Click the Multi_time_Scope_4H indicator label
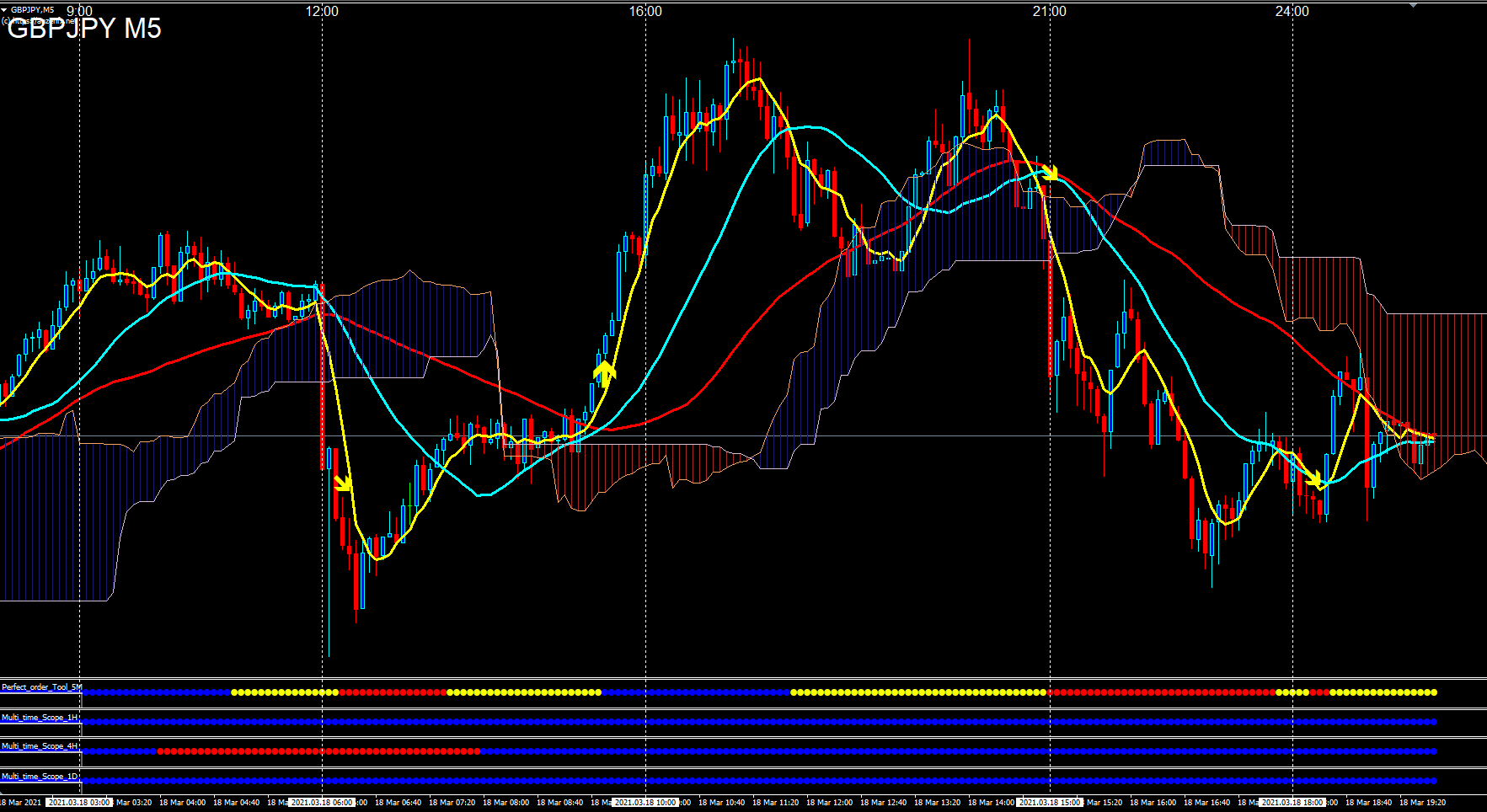This screenshot has width=1487, height=812. pos(40,746)
